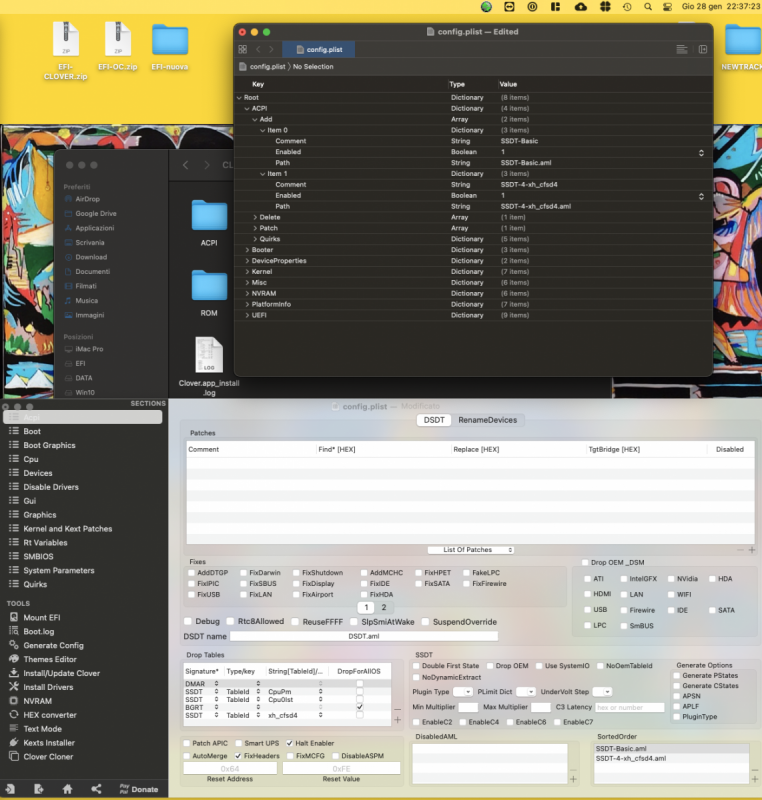Open the List Of Patches dropdown
The height and width of the screenshot is (800, 762).
[471, 550]
